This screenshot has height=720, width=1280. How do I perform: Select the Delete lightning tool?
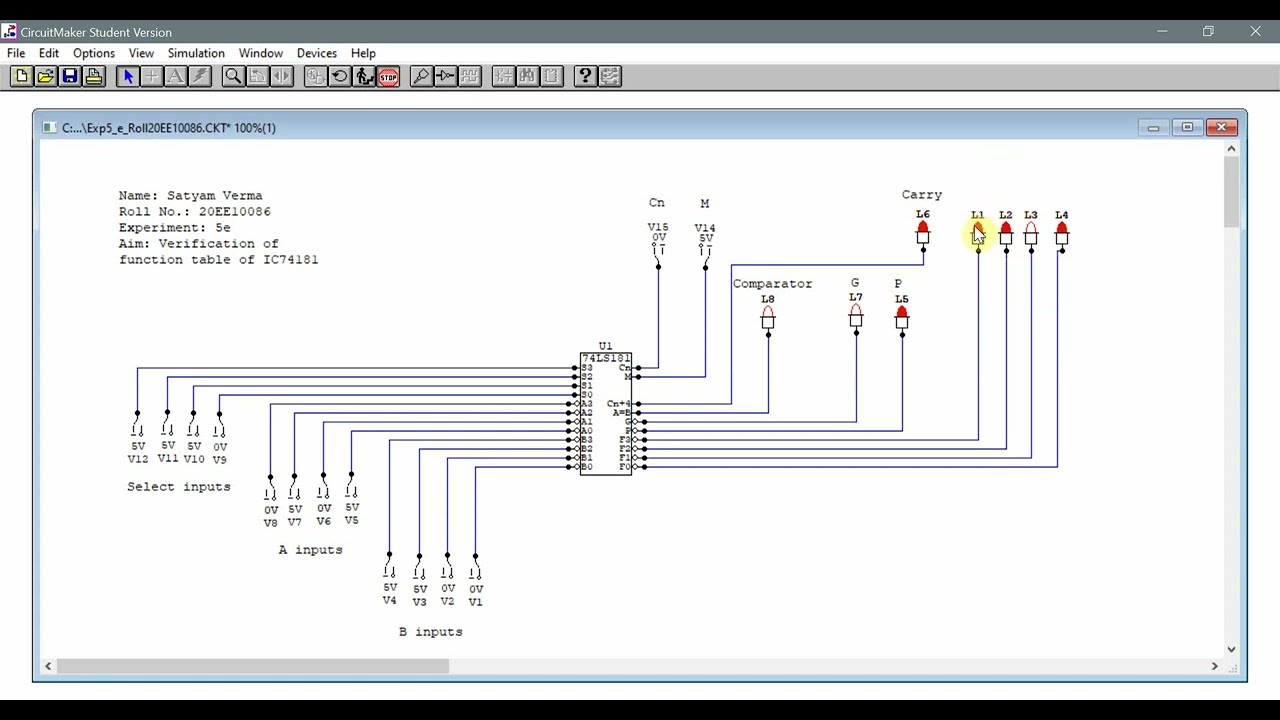tap(199, 76)
